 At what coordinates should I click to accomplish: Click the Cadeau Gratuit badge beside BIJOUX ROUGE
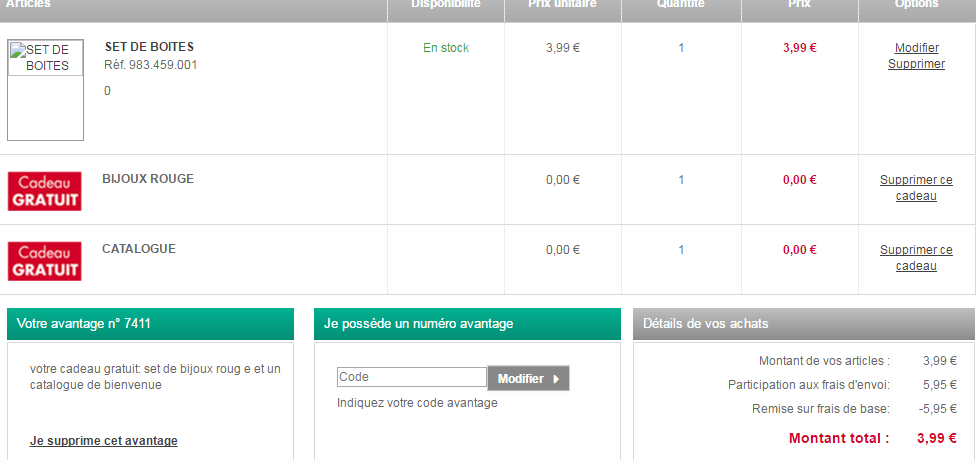(45, 190)
